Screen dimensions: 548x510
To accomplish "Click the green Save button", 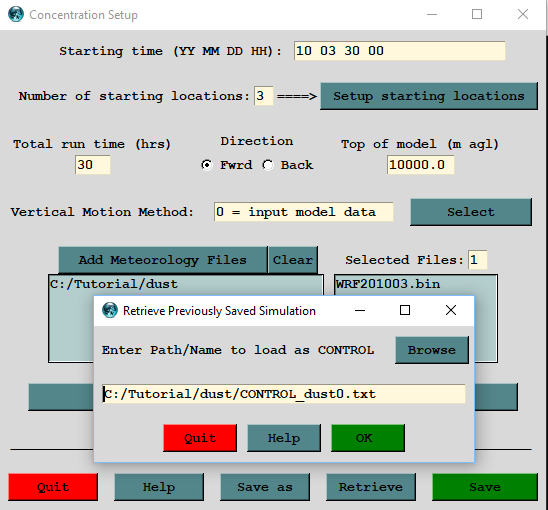I will click(485, 487).
